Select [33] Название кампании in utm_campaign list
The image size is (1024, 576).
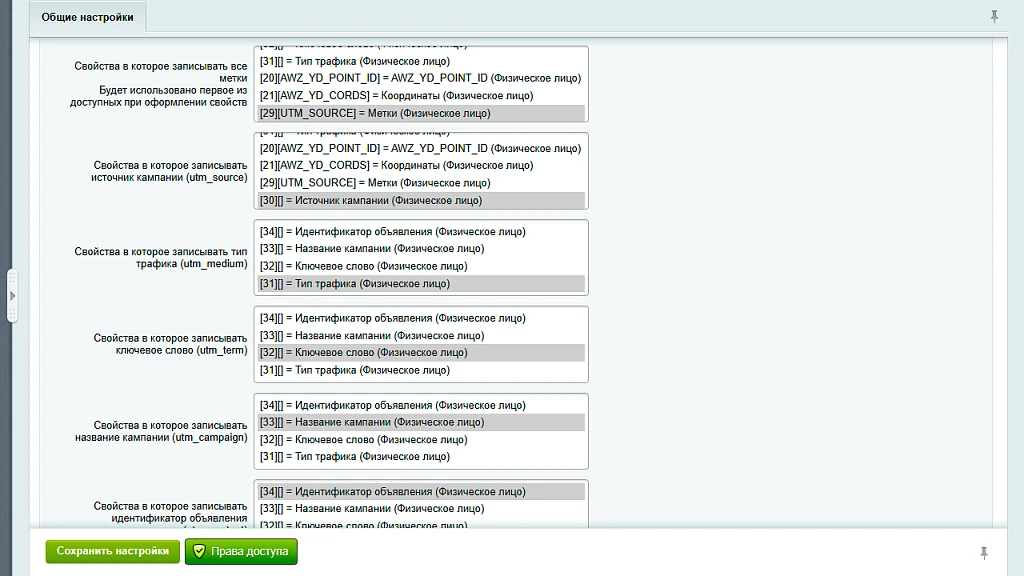(x=421, y=423)
